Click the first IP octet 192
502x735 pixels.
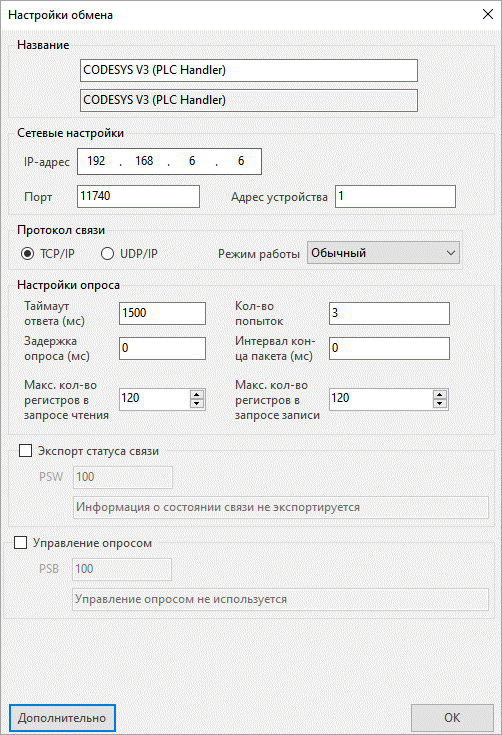pyautogui.click(x=97, y=161)
